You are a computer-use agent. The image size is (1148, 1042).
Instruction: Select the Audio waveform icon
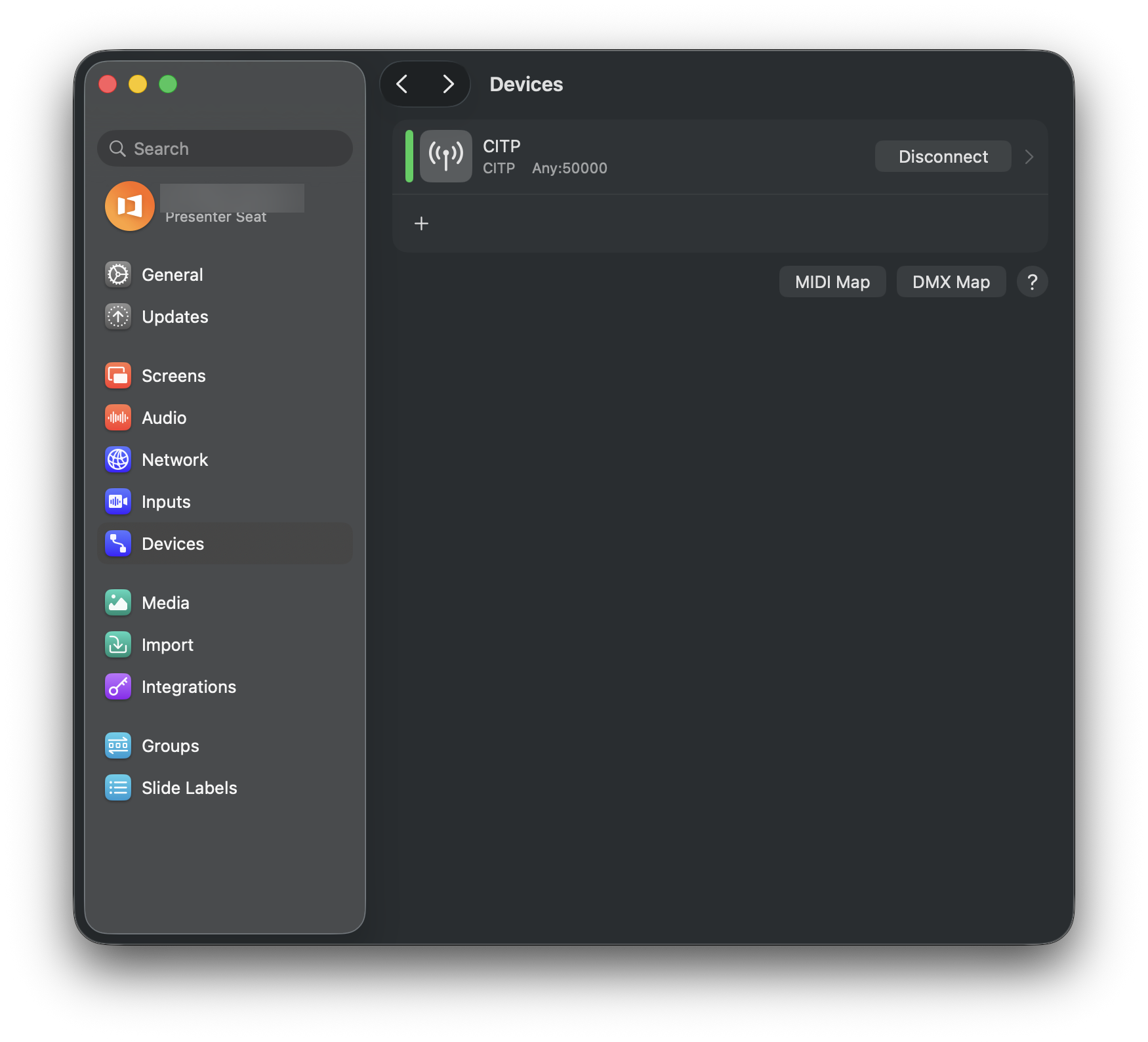click(118, 417)
